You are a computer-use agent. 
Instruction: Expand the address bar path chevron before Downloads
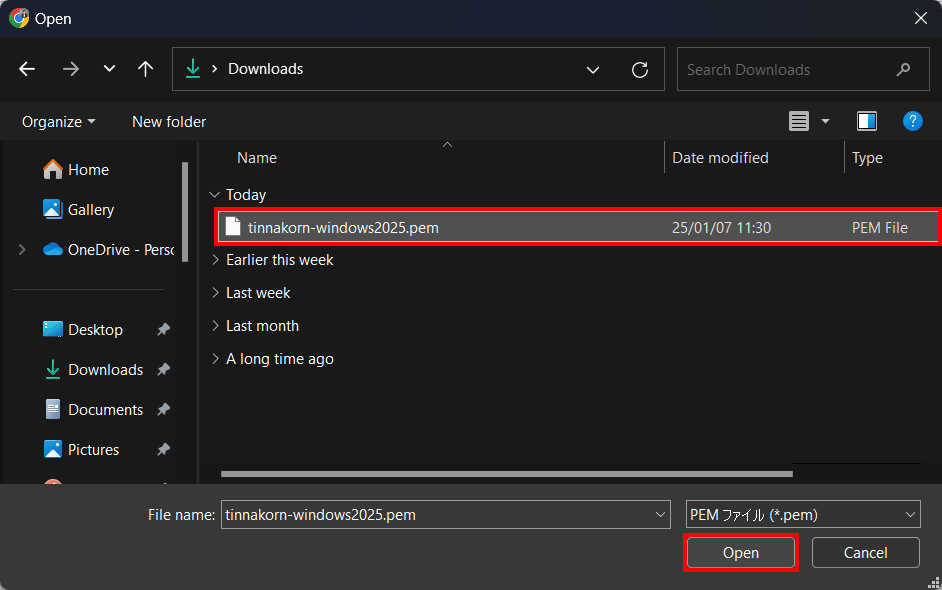point(214,69)
